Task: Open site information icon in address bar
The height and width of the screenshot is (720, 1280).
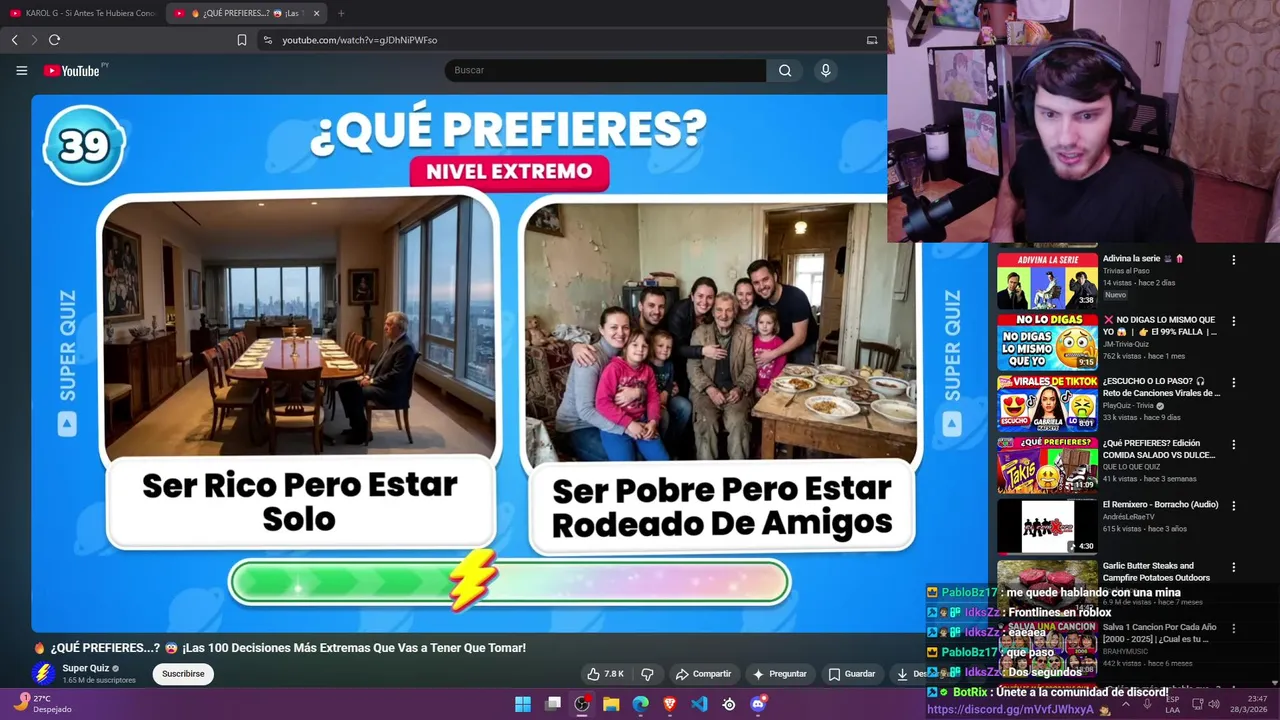Action: 267,40
